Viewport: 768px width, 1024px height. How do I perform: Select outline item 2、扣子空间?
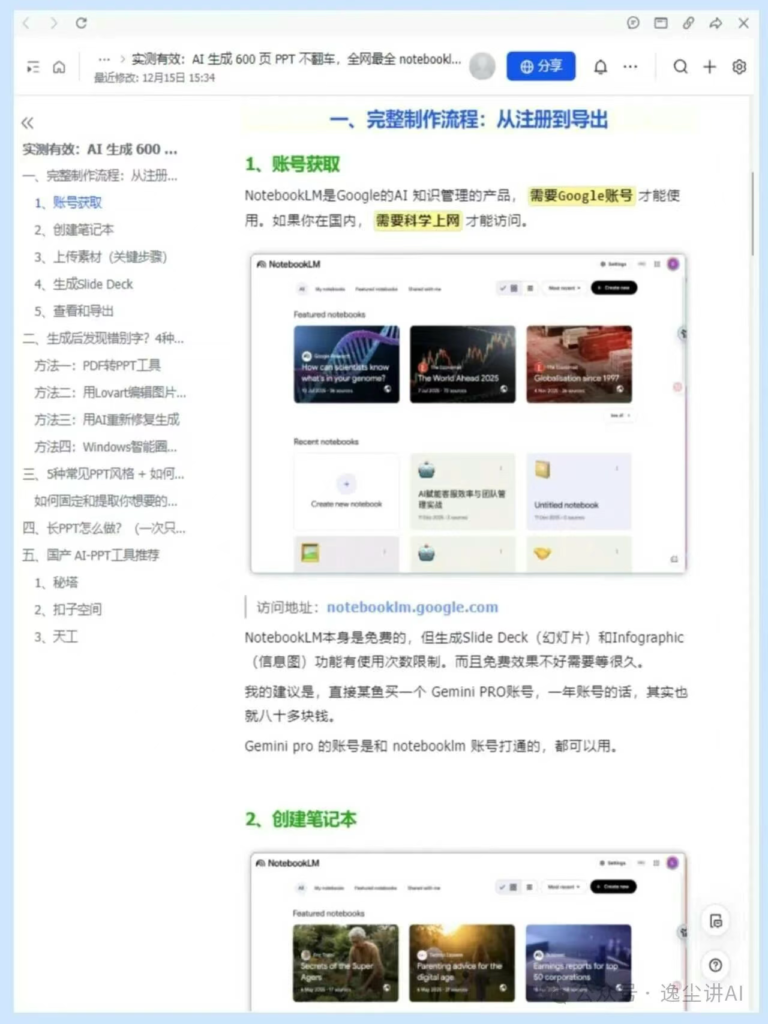[68, 609]
